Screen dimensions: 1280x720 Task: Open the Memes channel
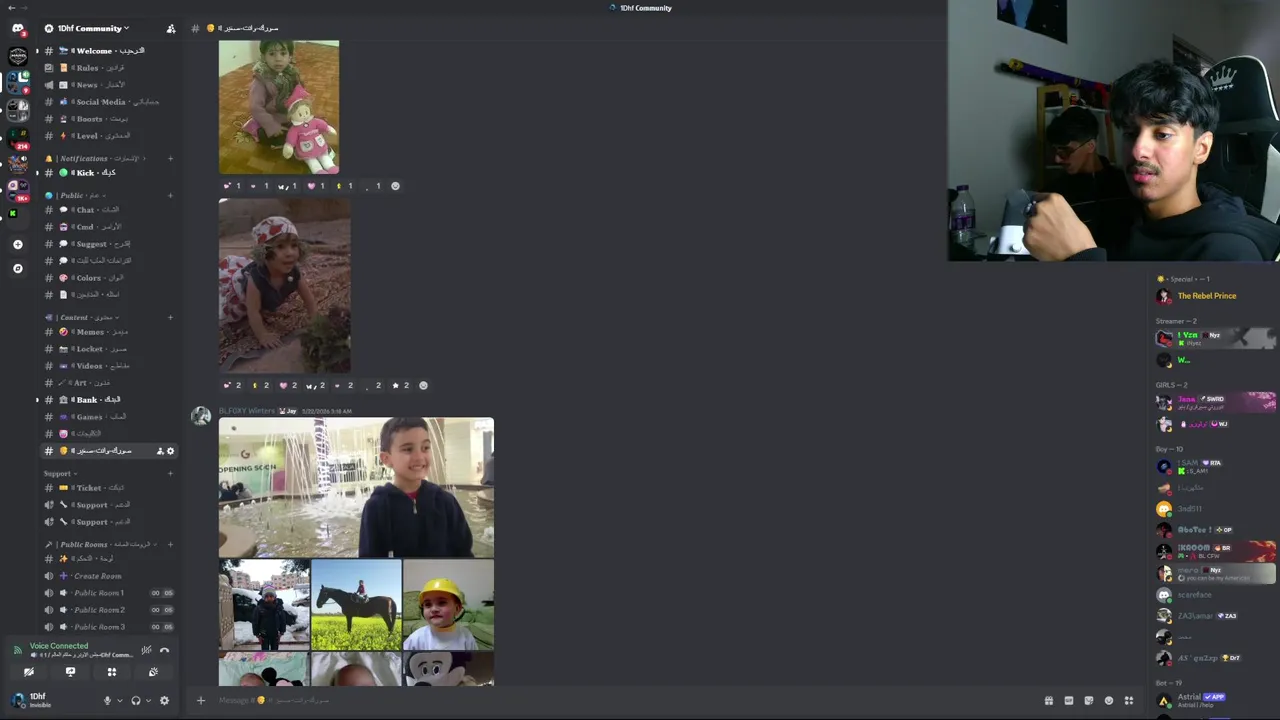(109, 332)
